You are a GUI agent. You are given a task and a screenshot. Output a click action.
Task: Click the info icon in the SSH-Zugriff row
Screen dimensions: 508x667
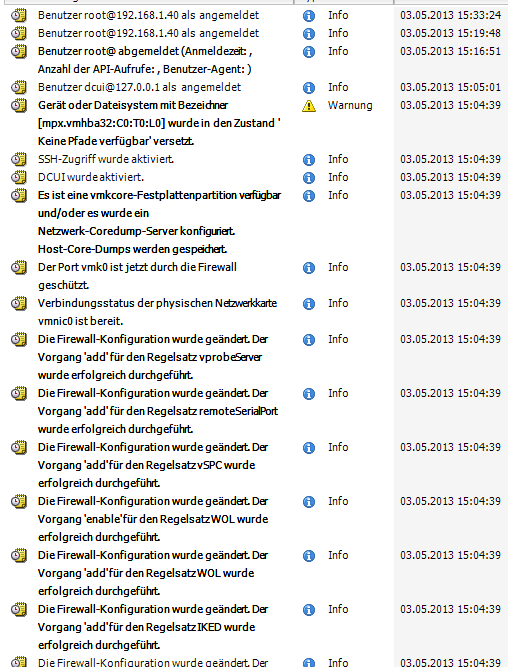coord(309,160)
